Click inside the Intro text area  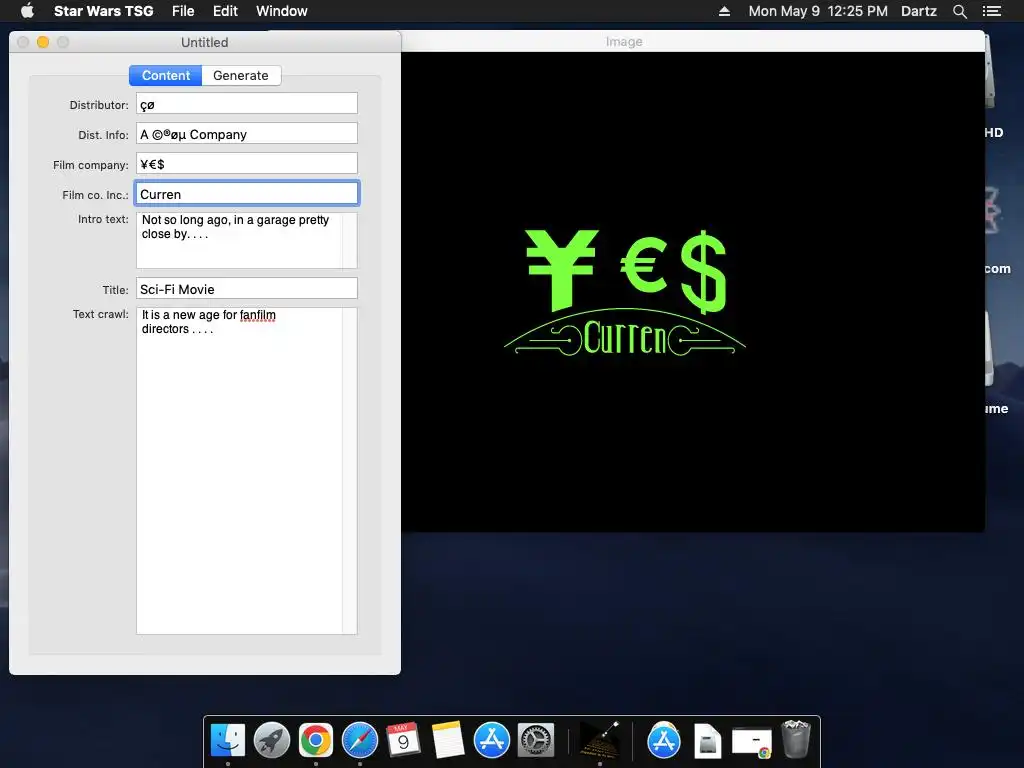click(x=239, y=240)
